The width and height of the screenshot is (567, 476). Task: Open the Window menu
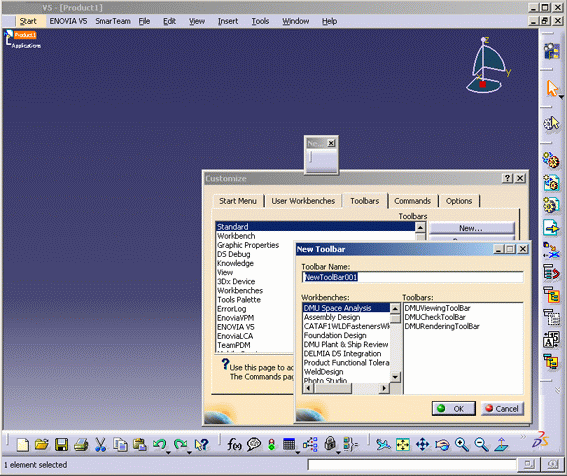click(295, 21)
